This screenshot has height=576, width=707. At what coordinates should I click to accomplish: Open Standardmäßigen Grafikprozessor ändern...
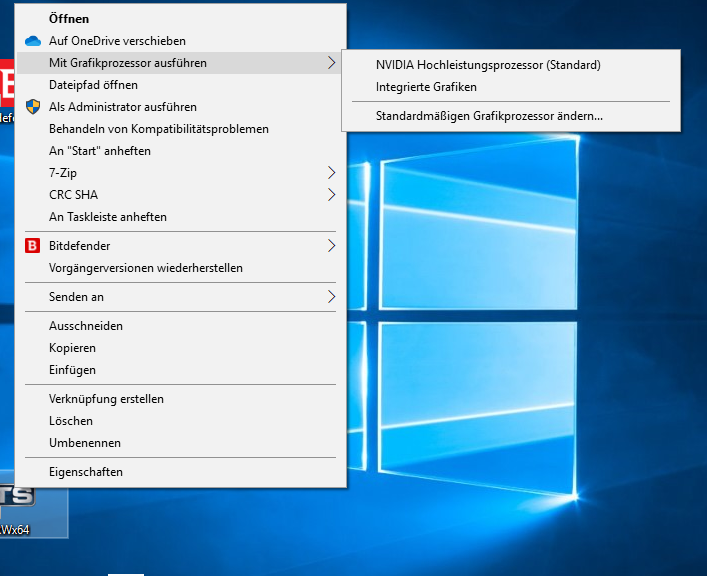(x=489, y=116)
